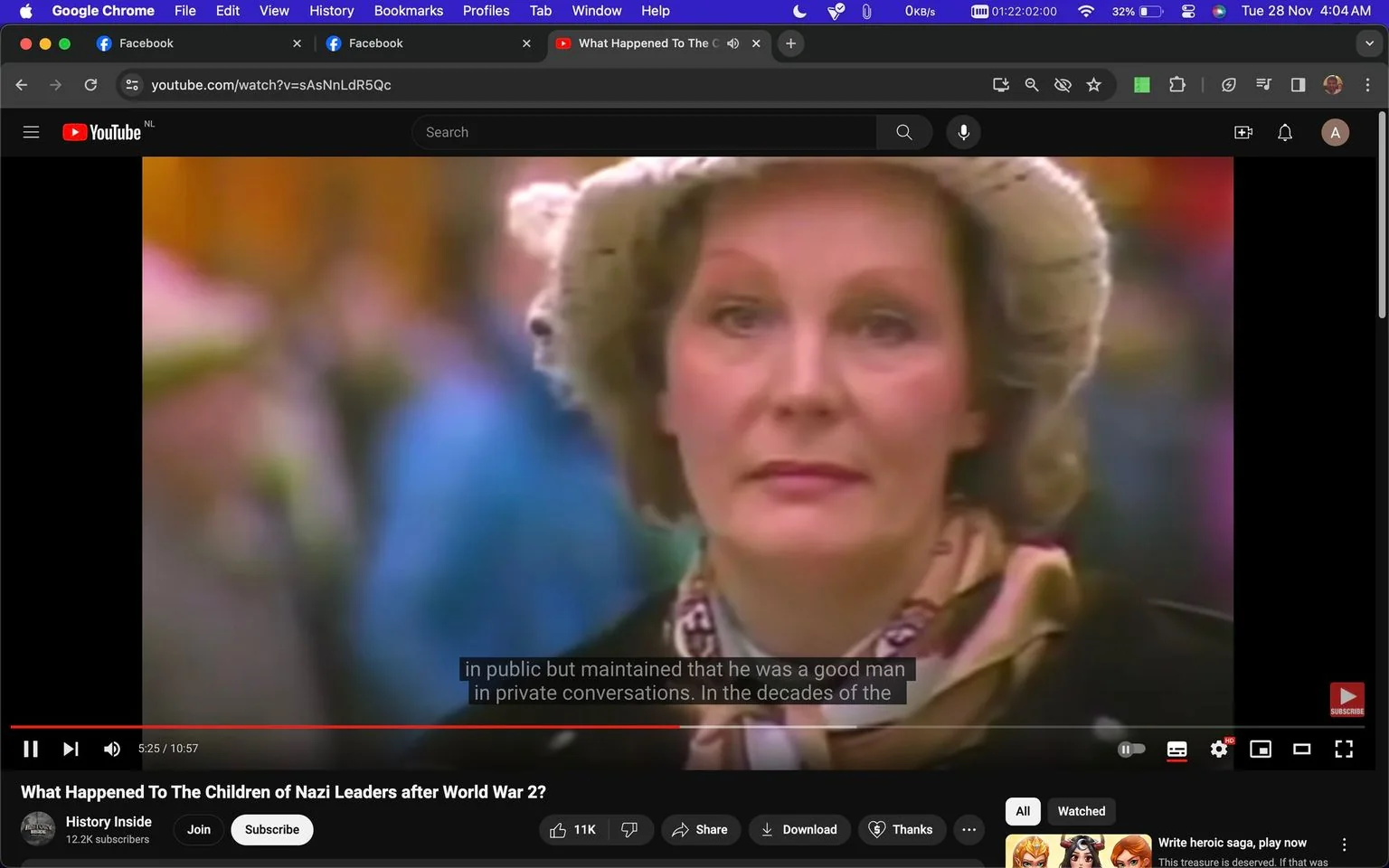Mute the video volume icon
The width and height of the screenshot is (1389, 868).
[112, 749]
